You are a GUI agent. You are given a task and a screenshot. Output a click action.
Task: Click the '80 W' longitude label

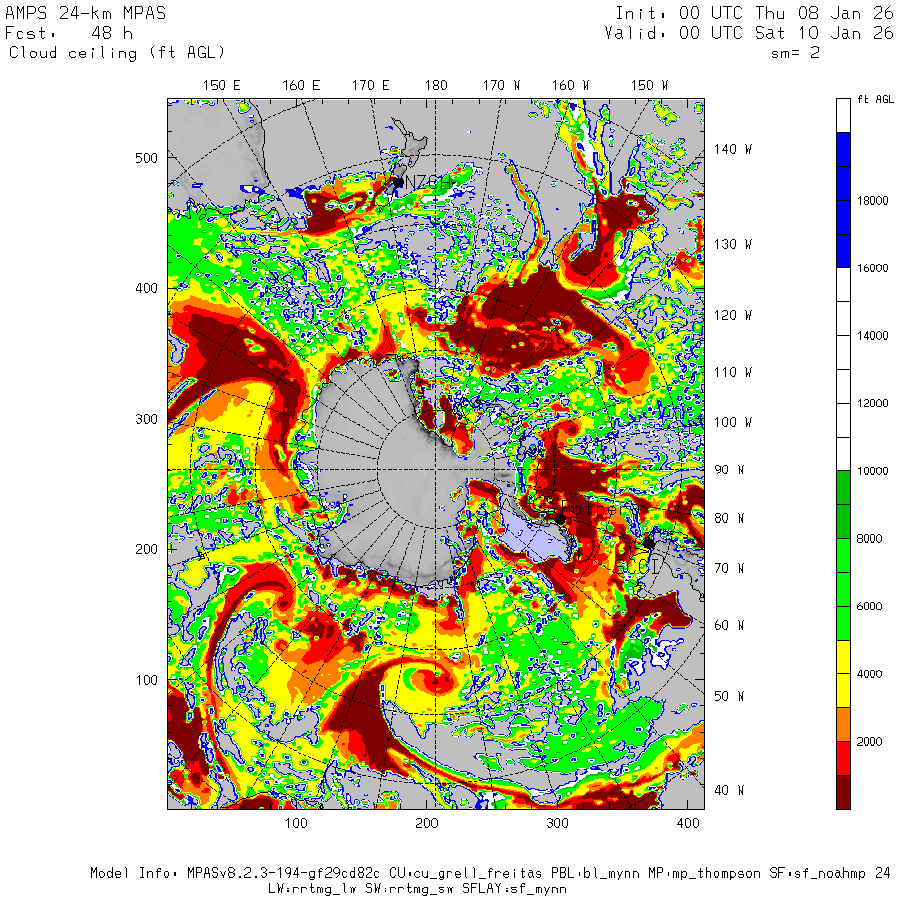pos(729,518)
